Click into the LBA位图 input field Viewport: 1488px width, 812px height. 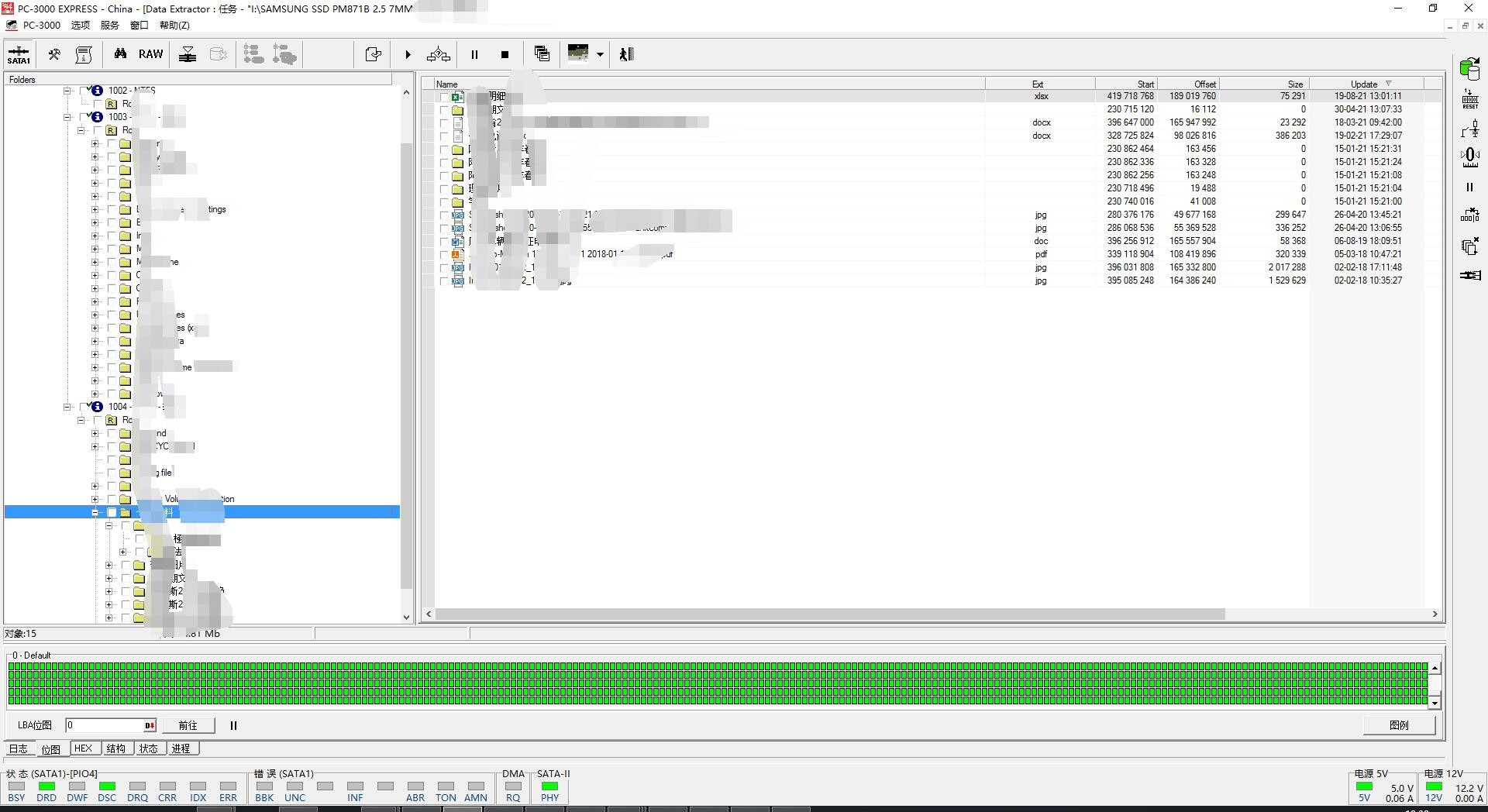tap(105, 725)
